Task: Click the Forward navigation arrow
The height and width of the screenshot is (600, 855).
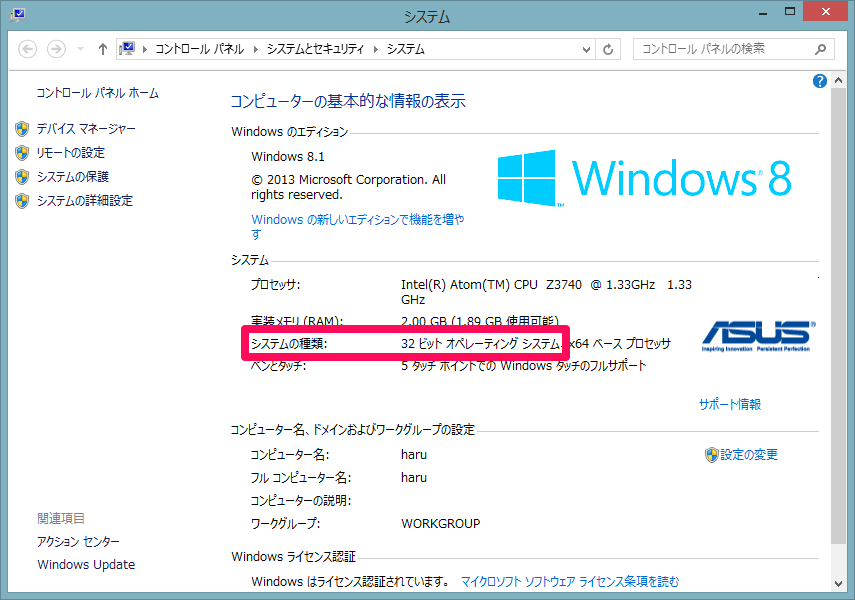Action: [x=56, y=49]
